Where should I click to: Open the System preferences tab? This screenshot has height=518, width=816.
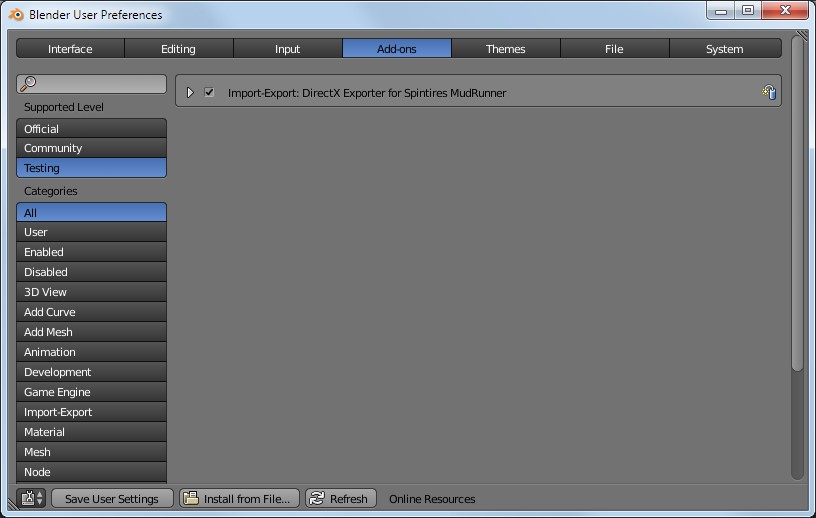tap(725, 48)
